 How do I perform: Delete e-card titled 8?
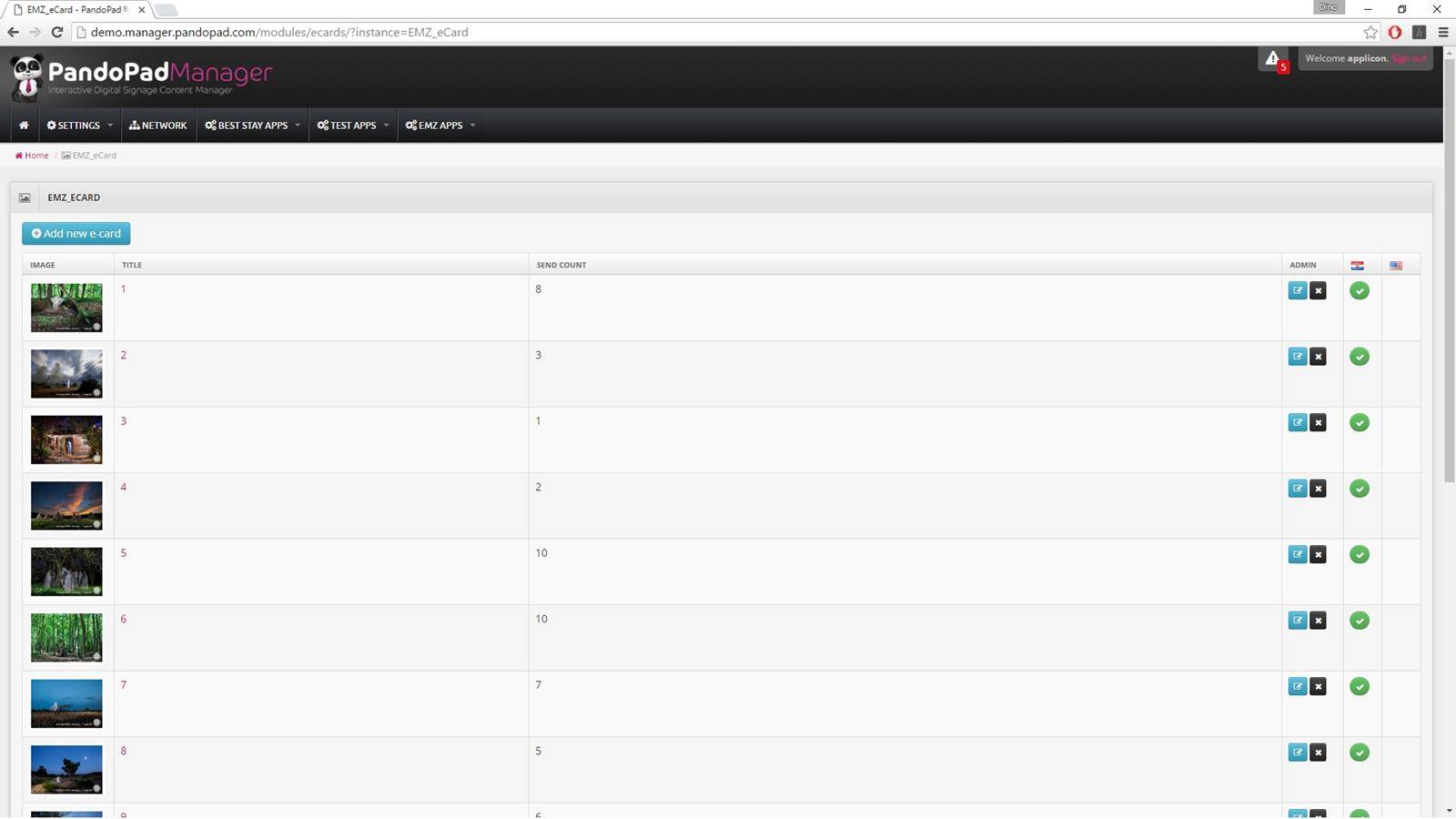(x=1318, y=753)
